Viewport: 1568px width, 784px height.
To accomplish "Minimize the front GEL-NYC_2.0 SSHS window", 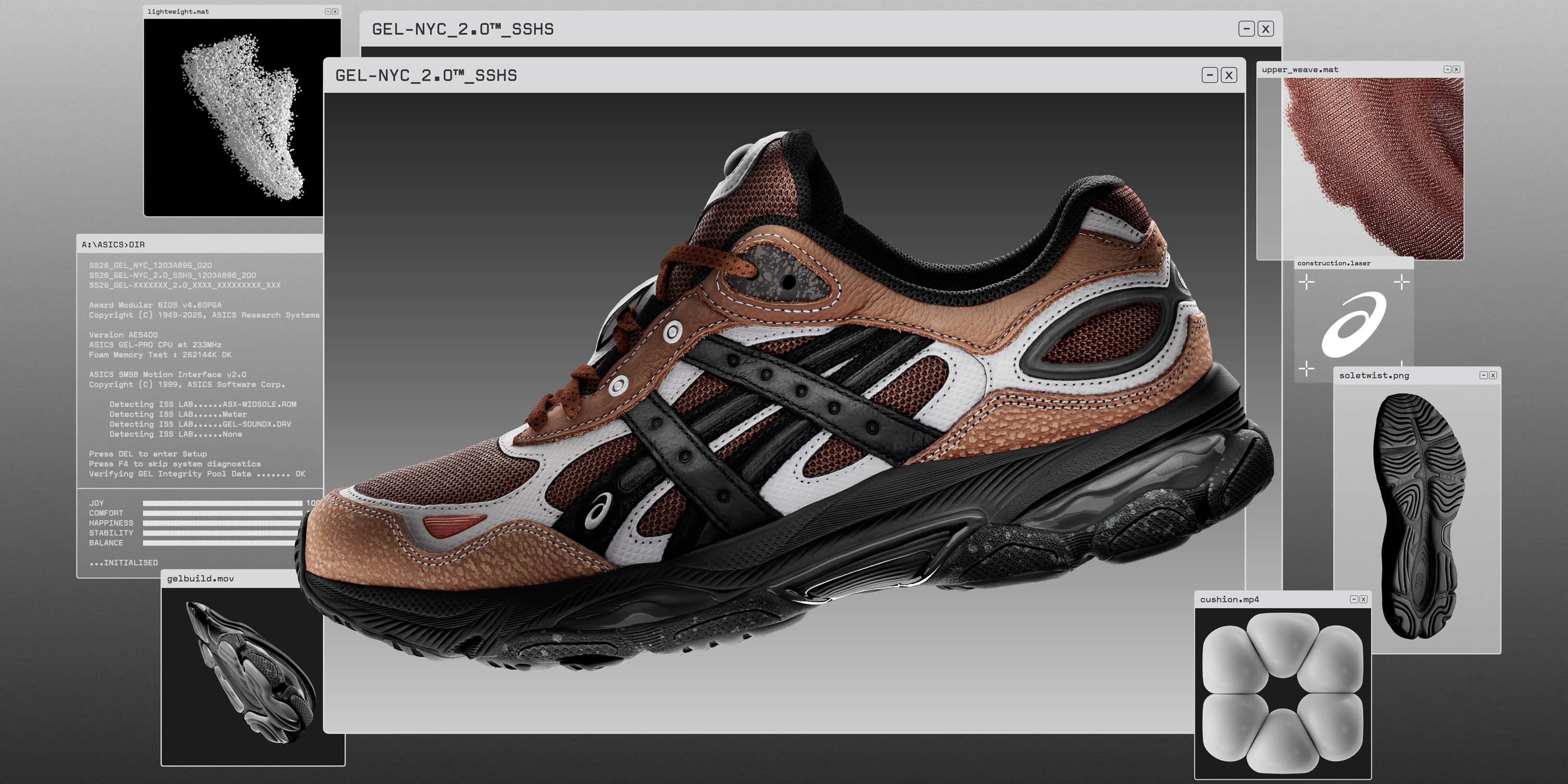I will click(1210, 75).
